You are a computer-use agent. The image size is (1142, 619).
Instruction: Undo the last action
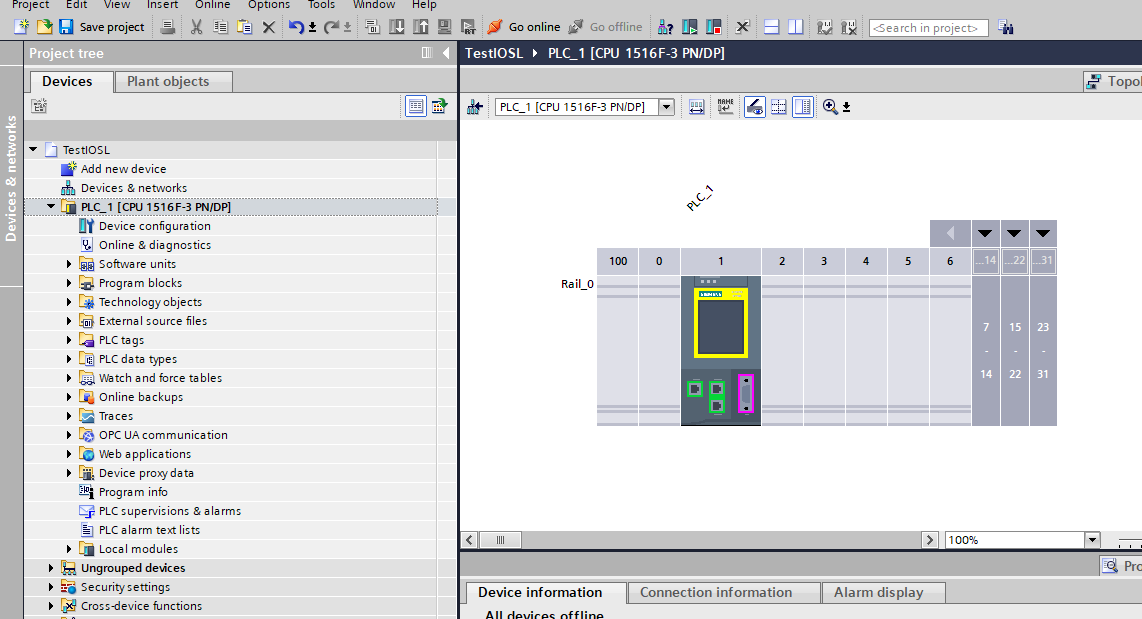click(x=296, y=27)
